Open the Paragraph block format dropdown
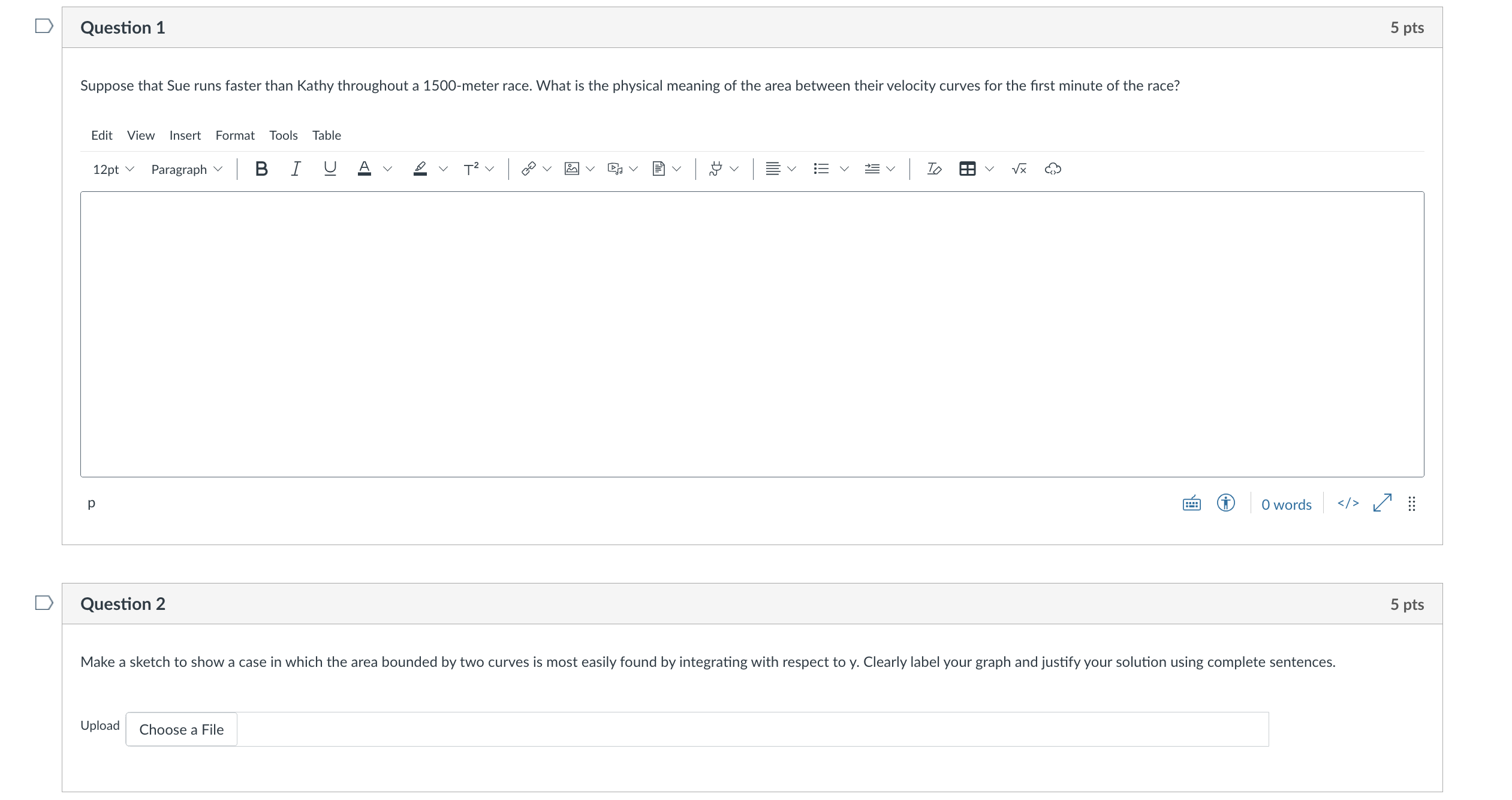 (x=186, y=170)
